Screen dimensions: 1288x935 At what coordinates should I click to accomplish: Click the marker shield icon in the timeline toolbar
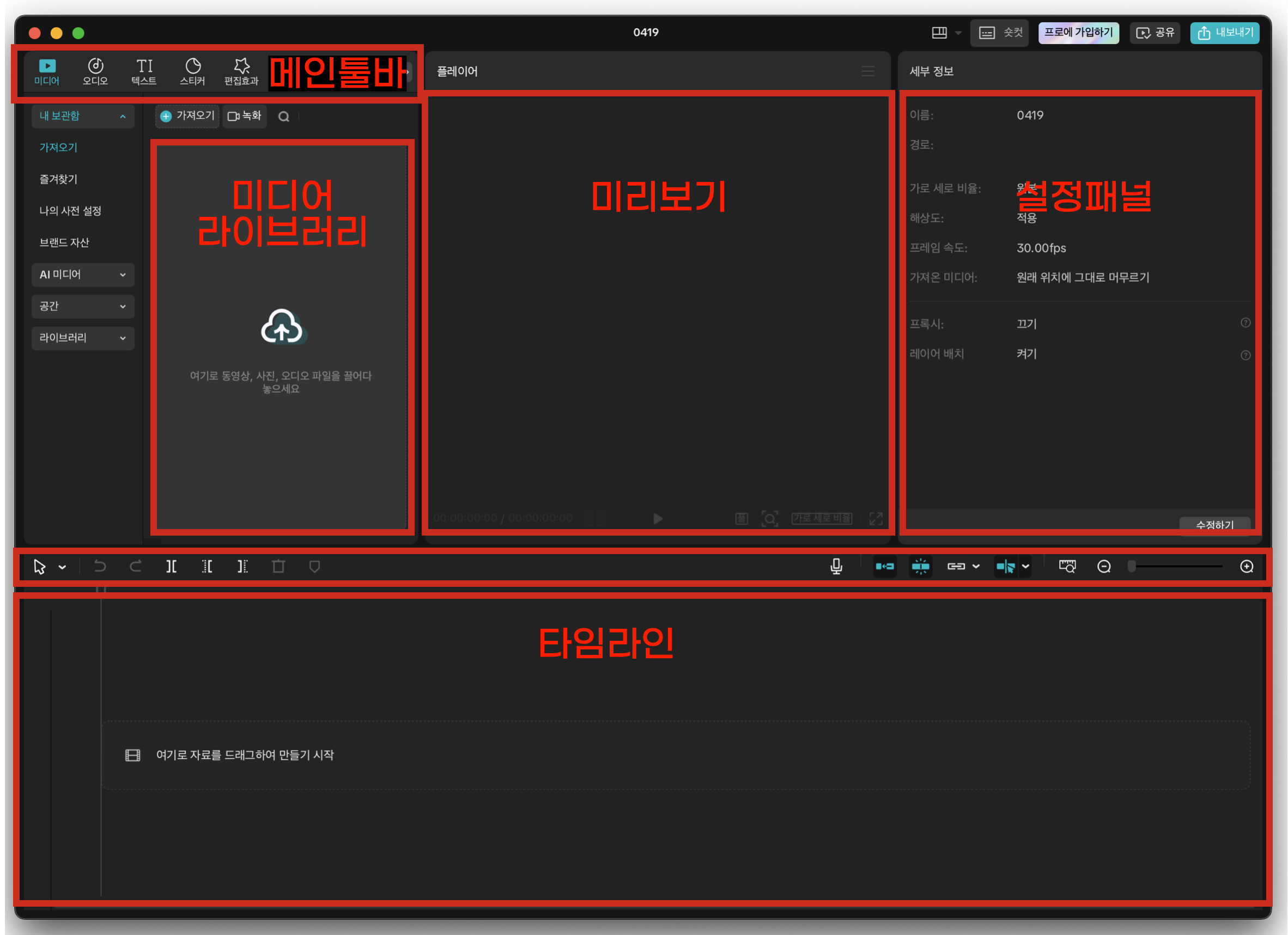[314, 566]
